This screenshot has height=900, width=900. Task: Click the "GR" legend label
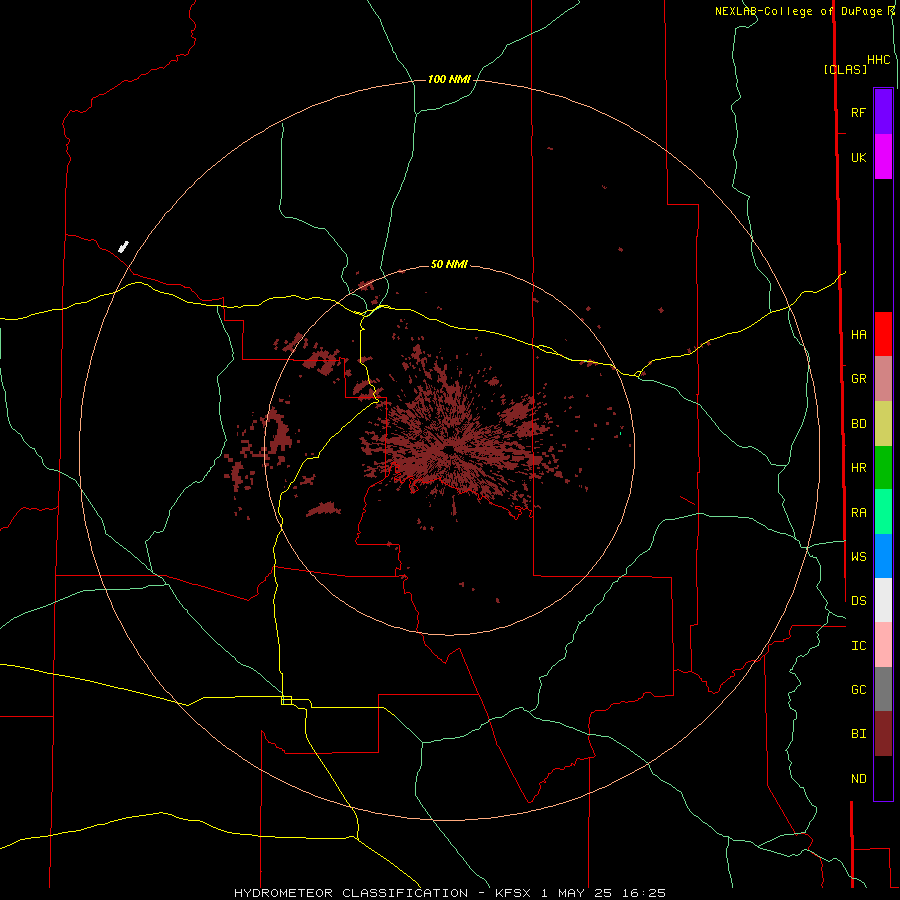859,379
